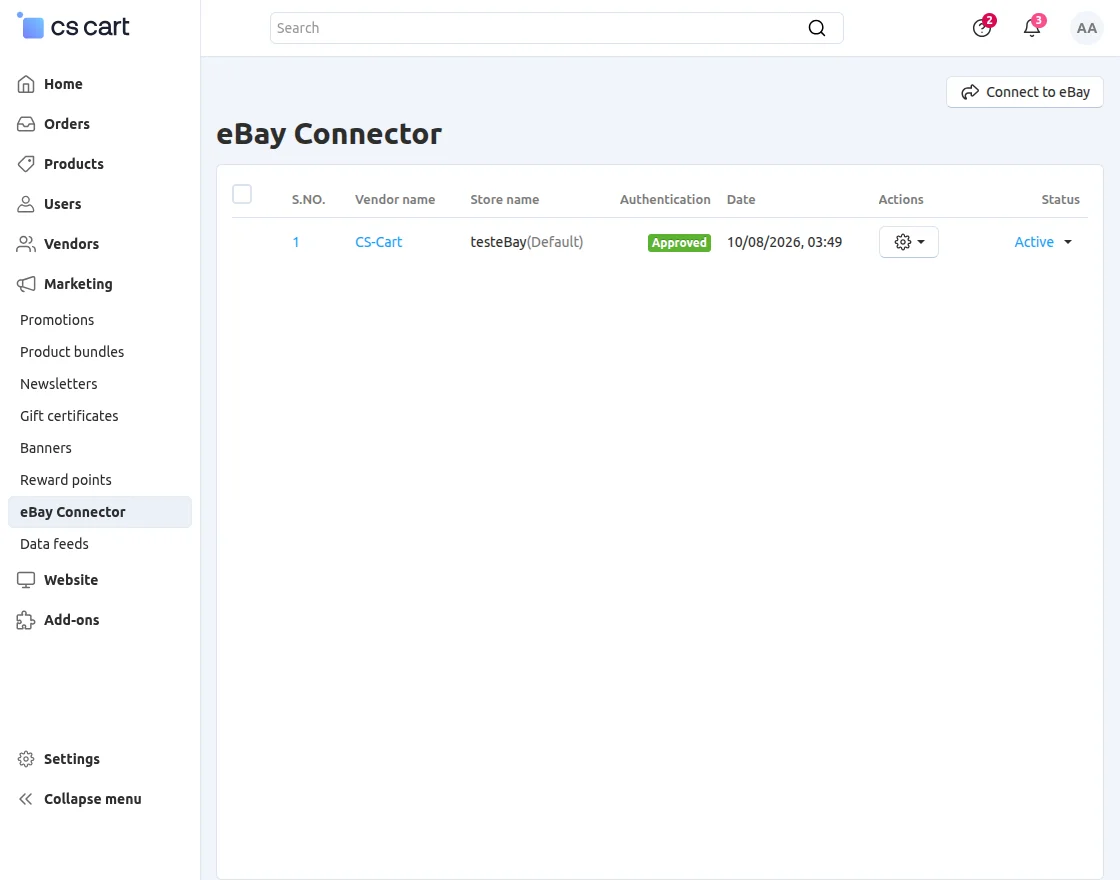The image size is (1120, 880).
Task: Go to Product bundles
Action: point(72,352)
